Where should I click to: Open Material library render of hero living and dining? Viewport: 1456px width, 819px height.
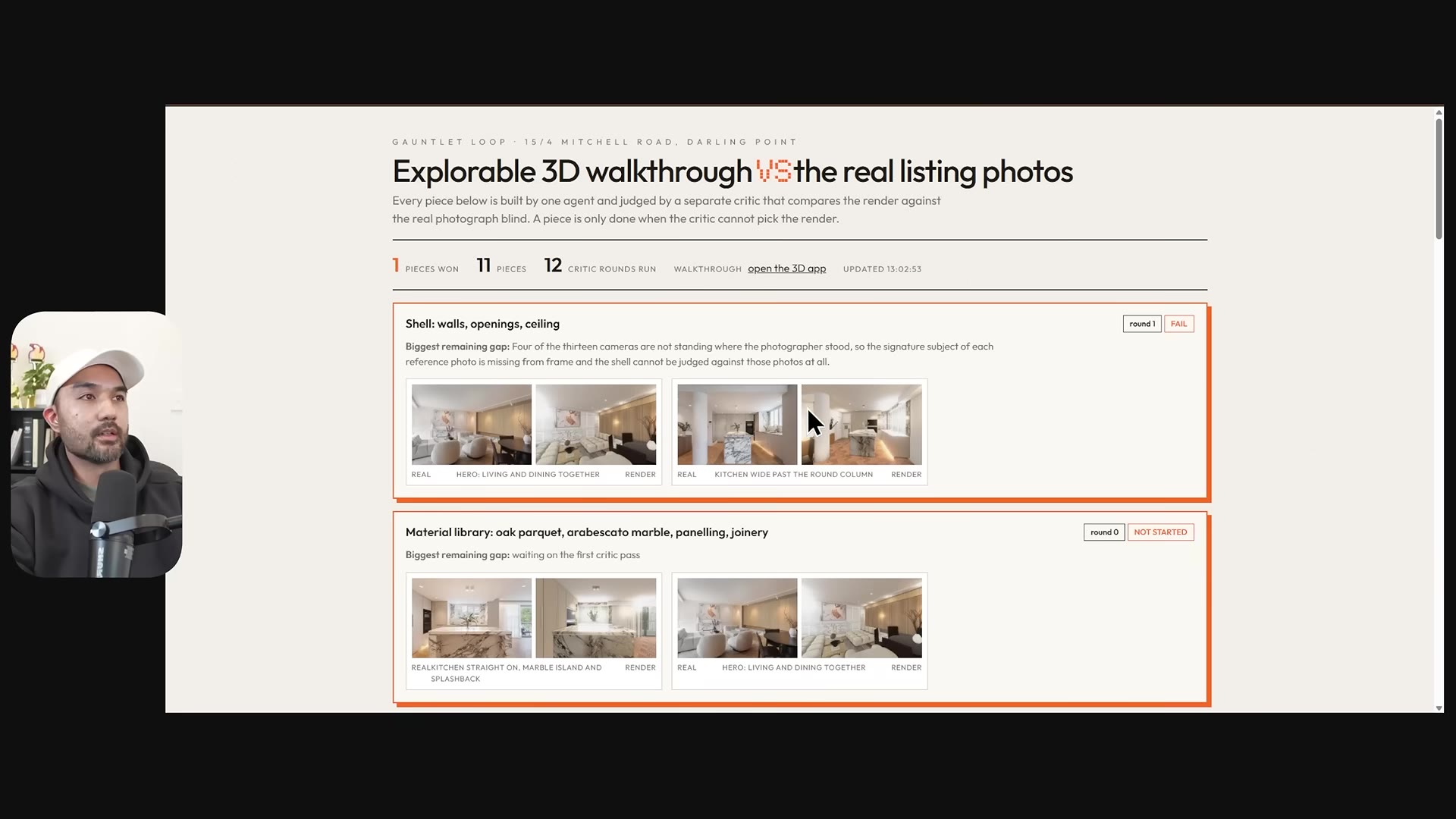coord(861,618)
